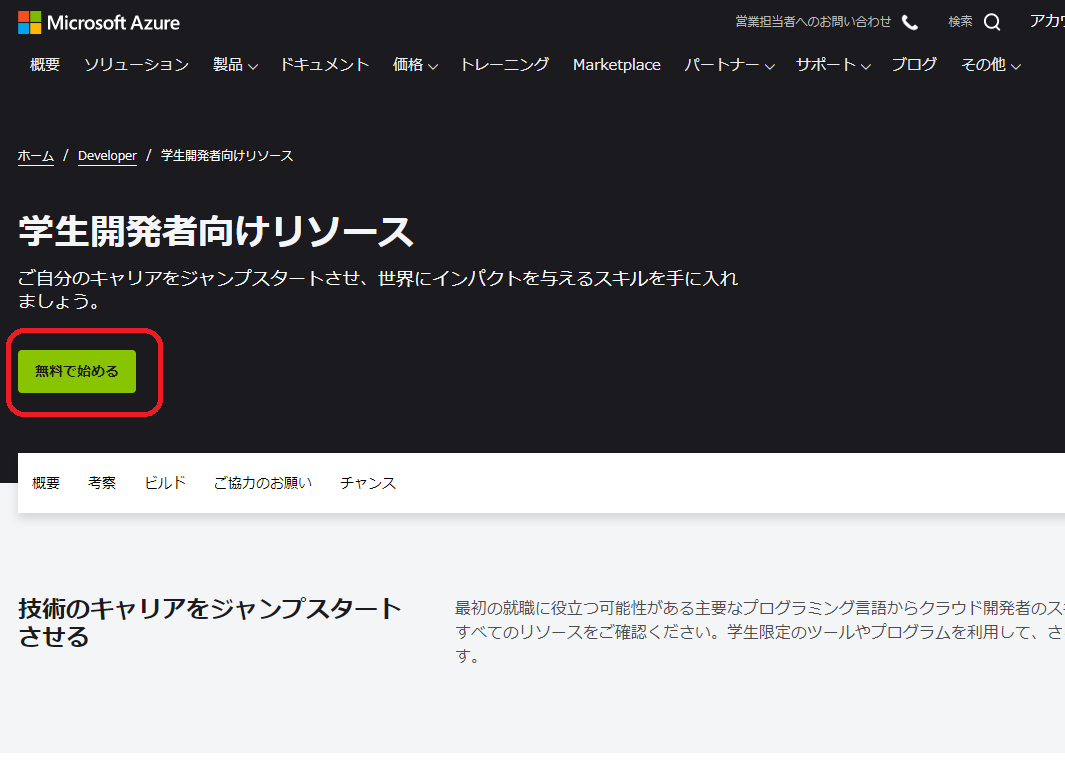Select the ビルド tab
Viewport: 1065px width, 762px height.
pyautogui.click(x=165, y=483)
